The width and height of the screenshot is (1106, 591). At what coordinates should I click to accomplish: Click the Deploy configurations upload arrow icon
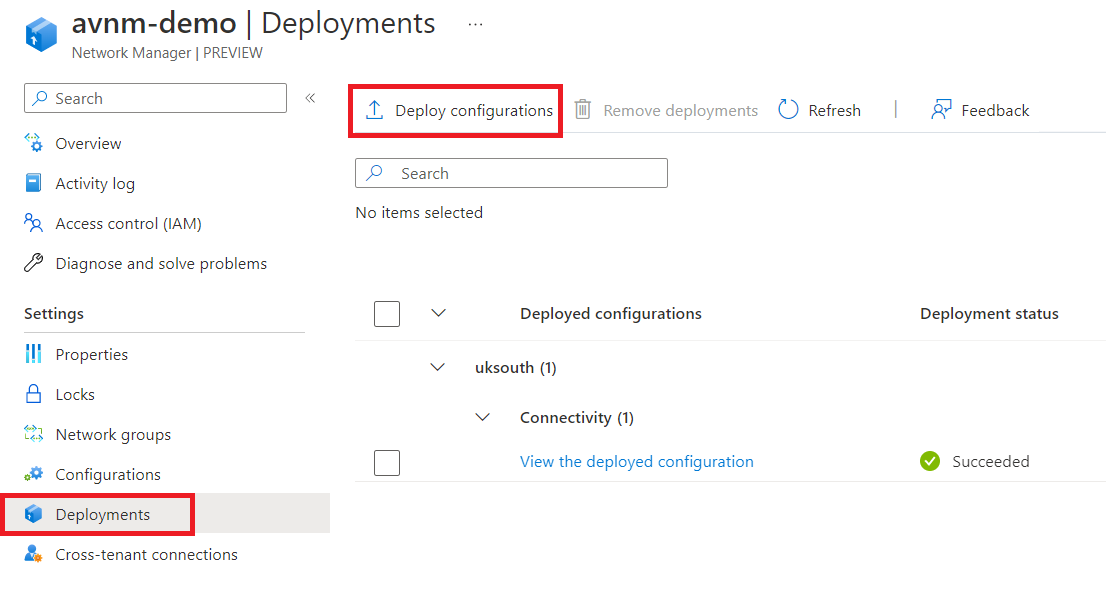coord(375,110)
